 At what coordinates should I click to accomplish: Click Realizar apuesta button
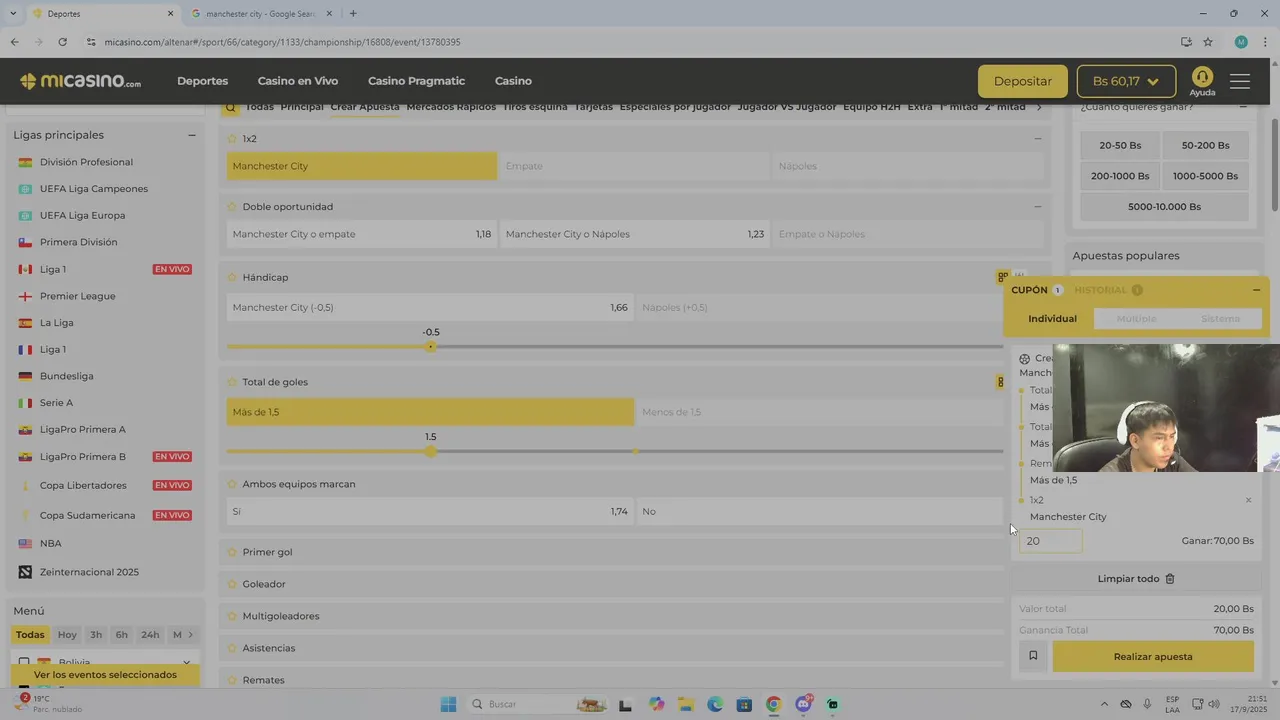click(x=1153, y=656)
